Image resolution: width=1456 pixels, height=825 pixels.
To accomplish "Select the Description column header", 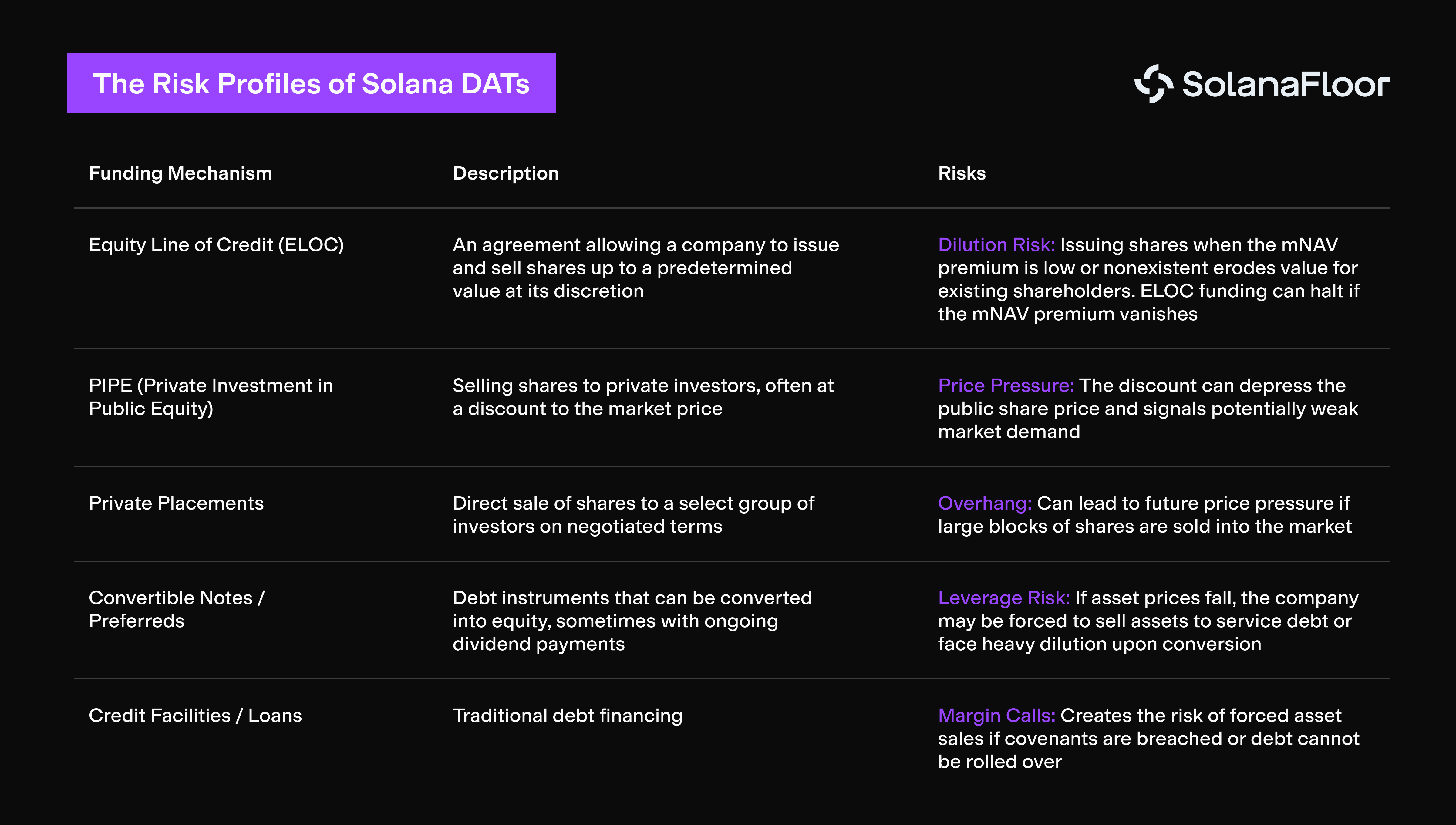I will pyautogui.click(x=505, y=173).
